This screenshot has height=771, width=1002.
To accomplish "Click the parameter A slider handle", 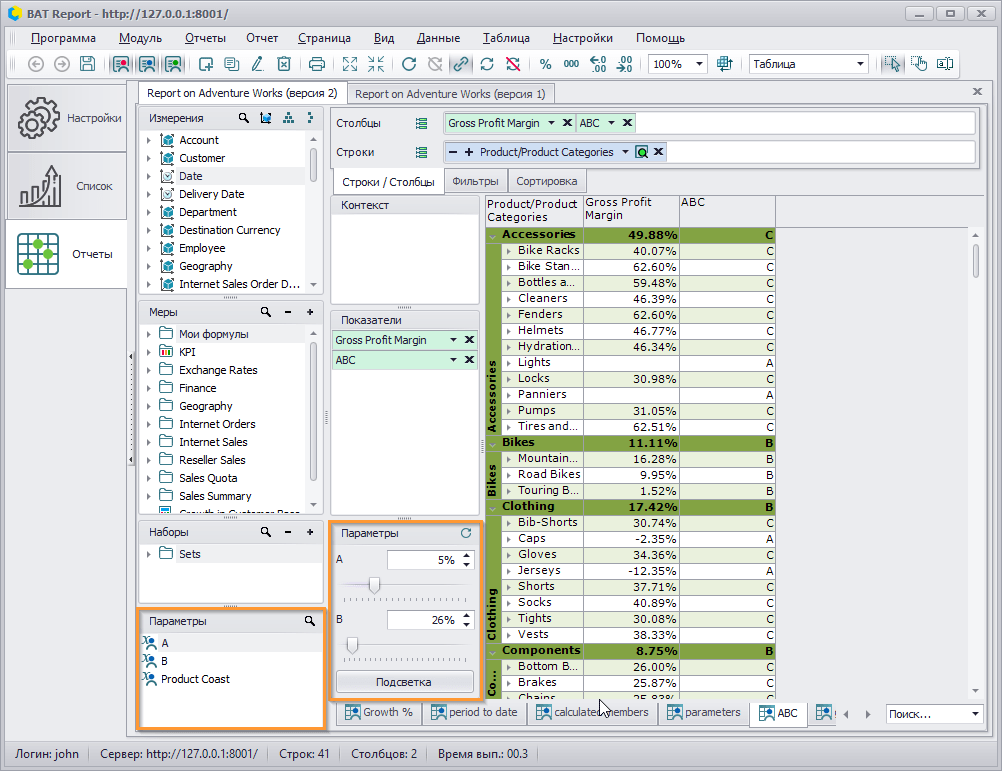I will [x=374, y=584].
